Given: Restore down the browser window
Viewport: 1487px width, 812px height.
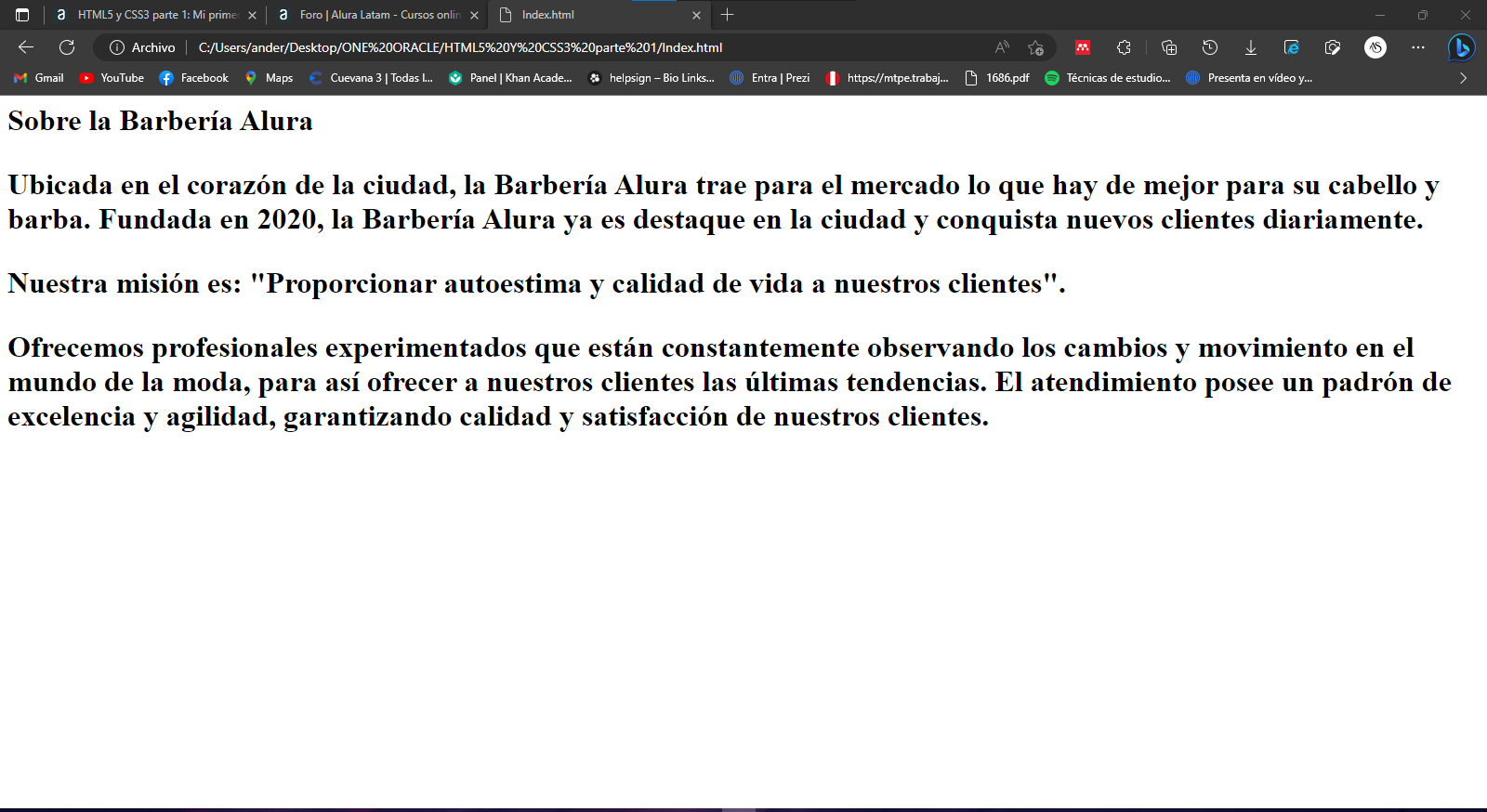Looking at the screenshot, I should (x=1422, y=15).
